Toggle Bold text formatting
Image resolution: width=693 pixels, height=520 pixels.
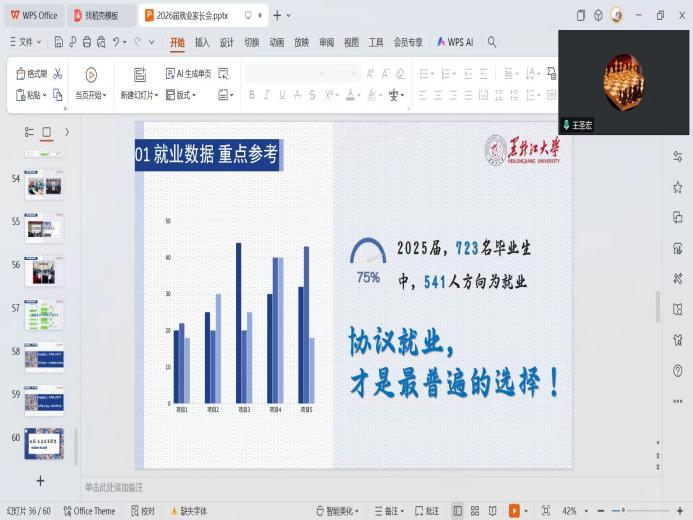click(x=252, y=95)
